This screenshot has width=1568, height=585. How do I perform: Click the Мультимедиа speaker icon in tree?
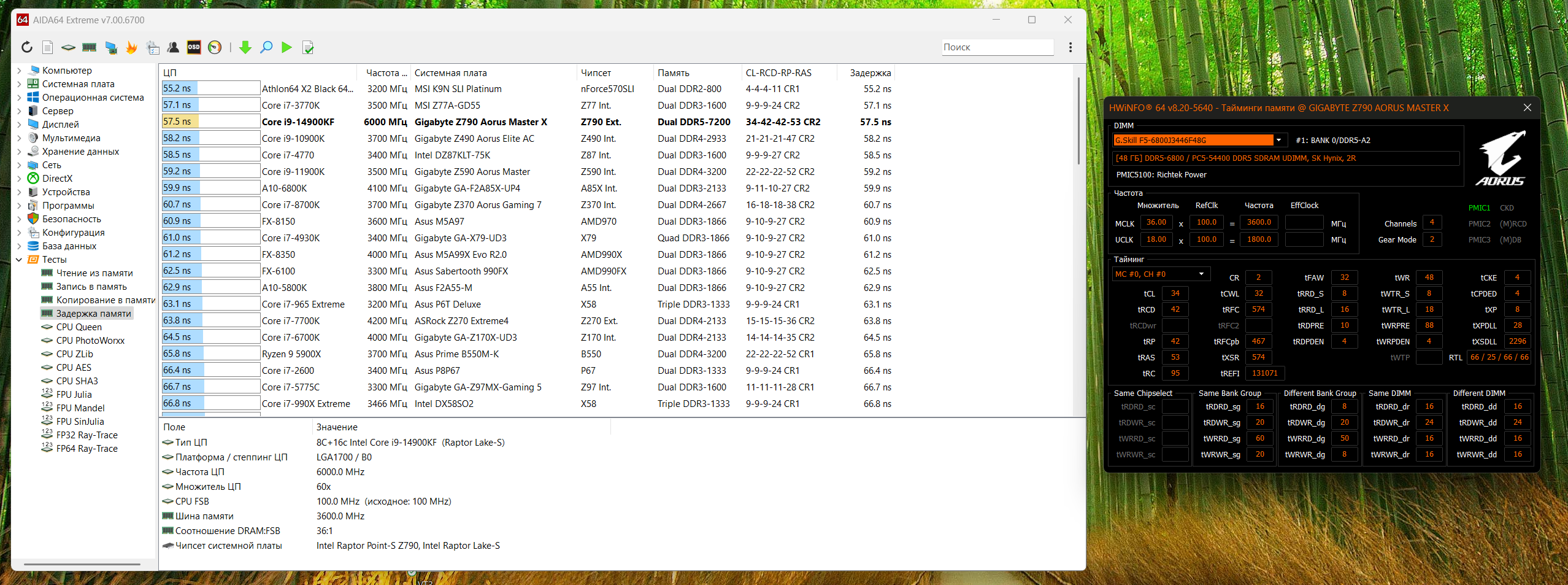(x=33, y=138)
